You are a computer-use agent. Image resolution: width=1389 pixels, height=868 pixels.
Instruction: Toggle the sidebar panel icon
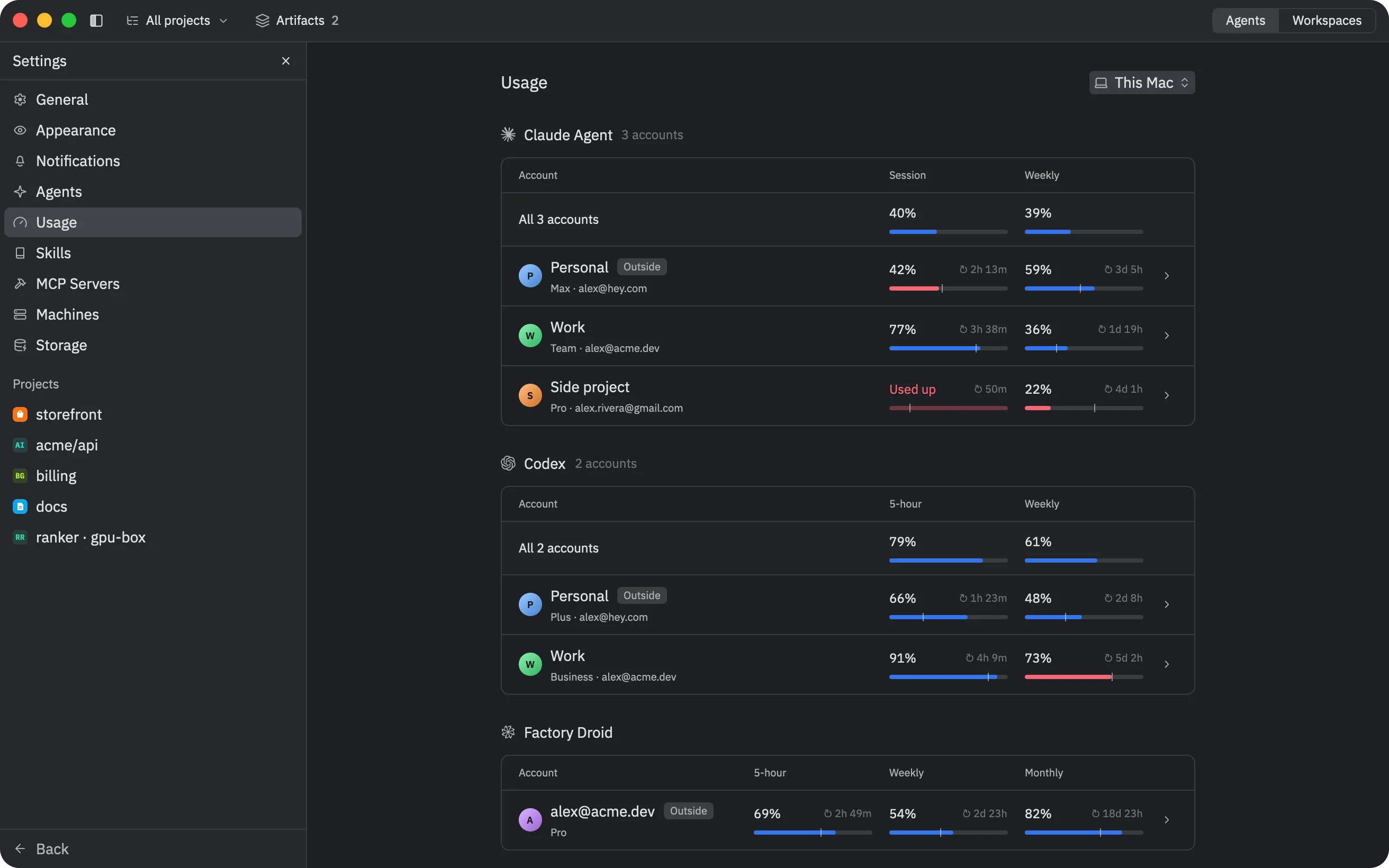(96, 21)
